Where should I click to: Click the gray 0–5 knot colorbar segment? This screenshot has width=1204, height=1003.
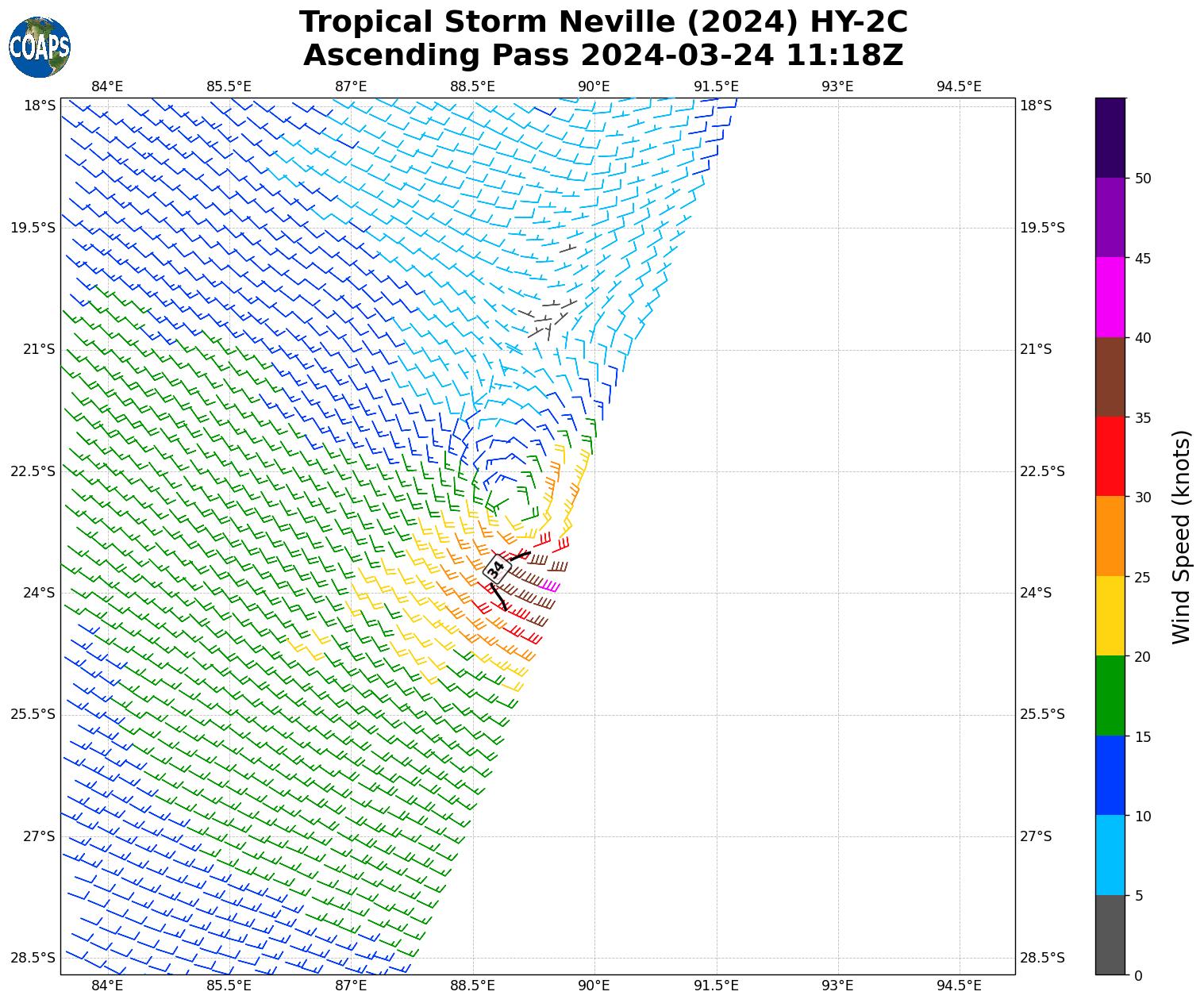pyautogui.click(x=1110, y=935)
